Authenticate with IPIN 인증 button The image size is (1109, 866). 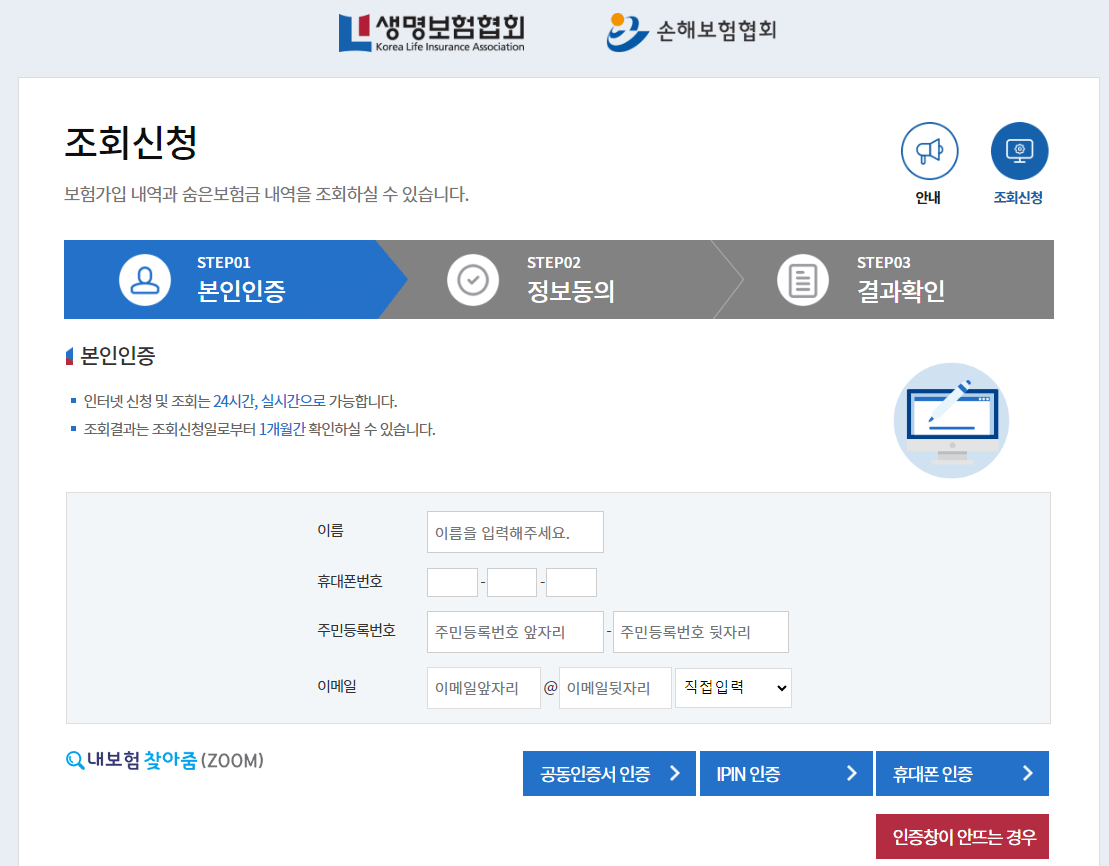pyautogui.click(x=786, y=773)
